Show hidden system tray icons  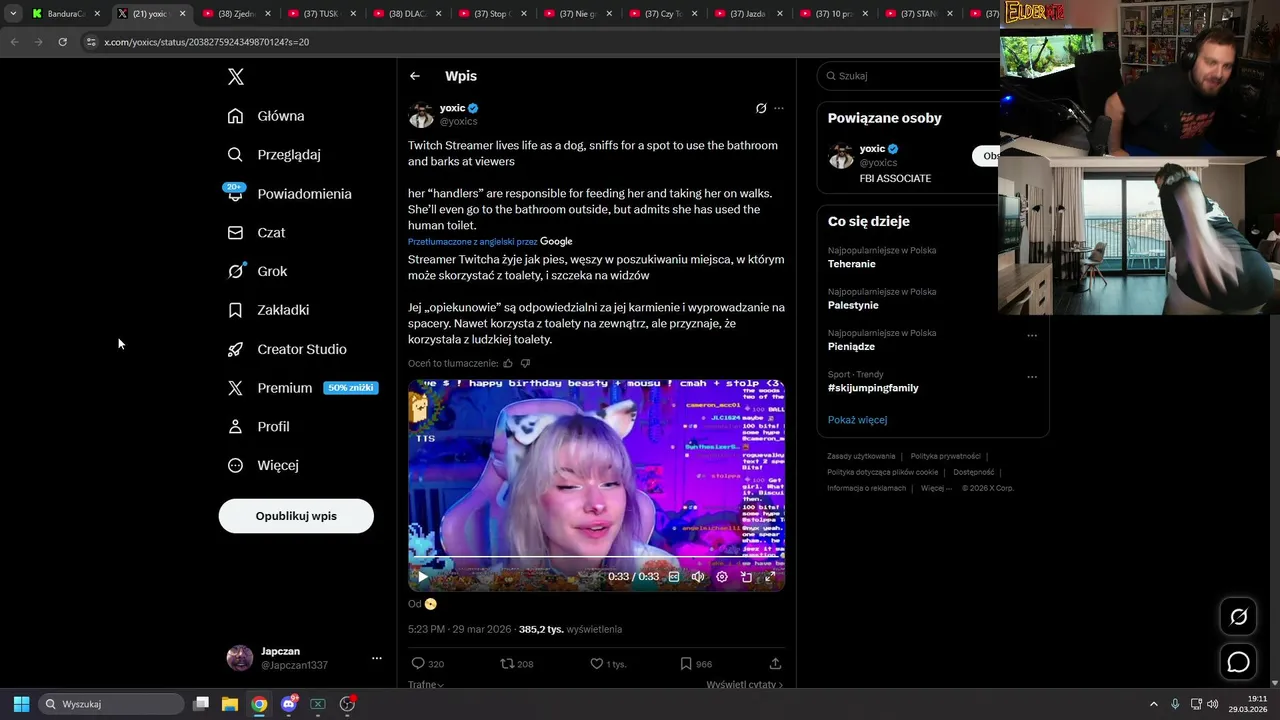pos(1153,704)
